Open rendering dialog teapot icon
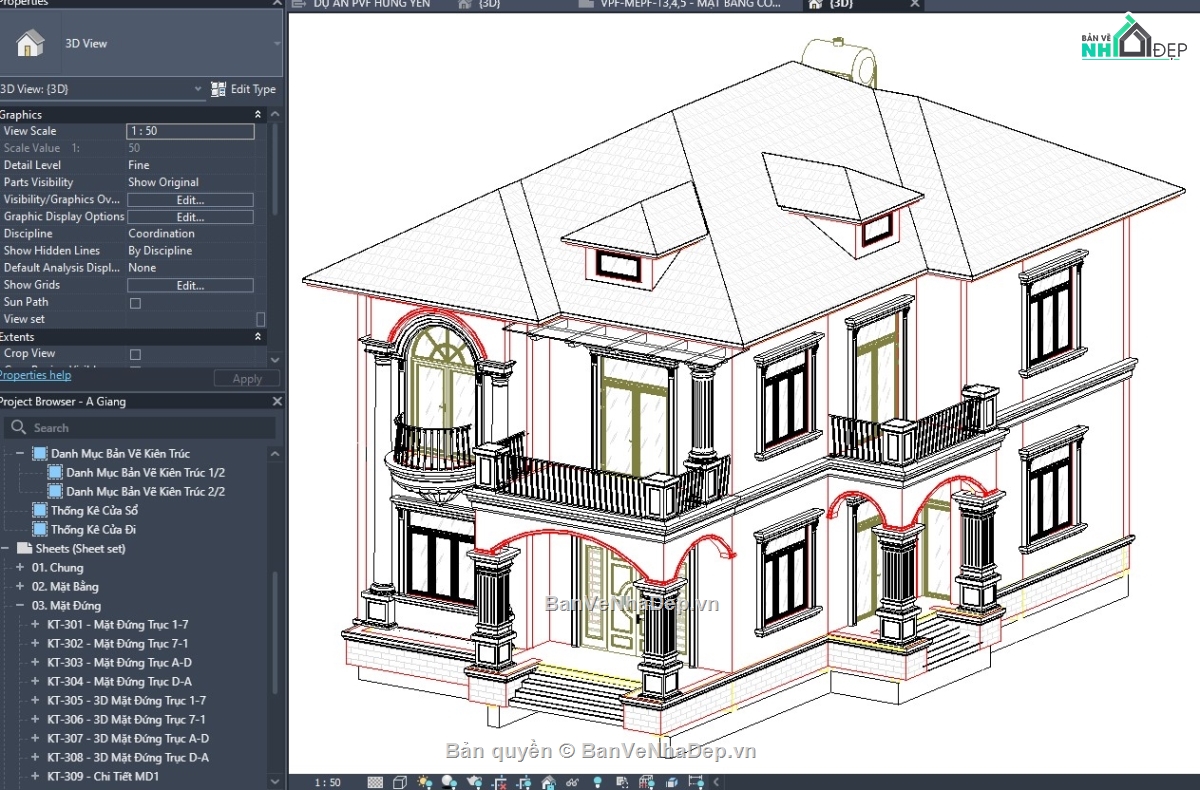Screen dimensions: 1200x790 [474, 782]
